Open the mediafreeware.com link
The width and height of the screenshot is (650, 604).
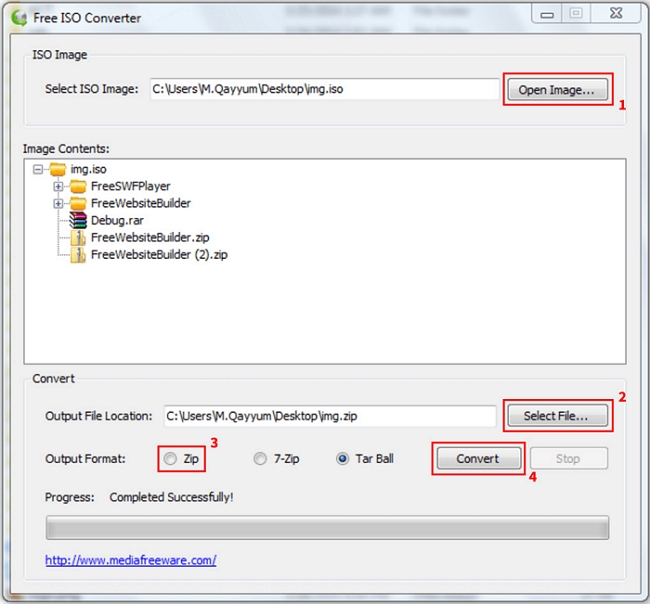click(x=130, y=560)
